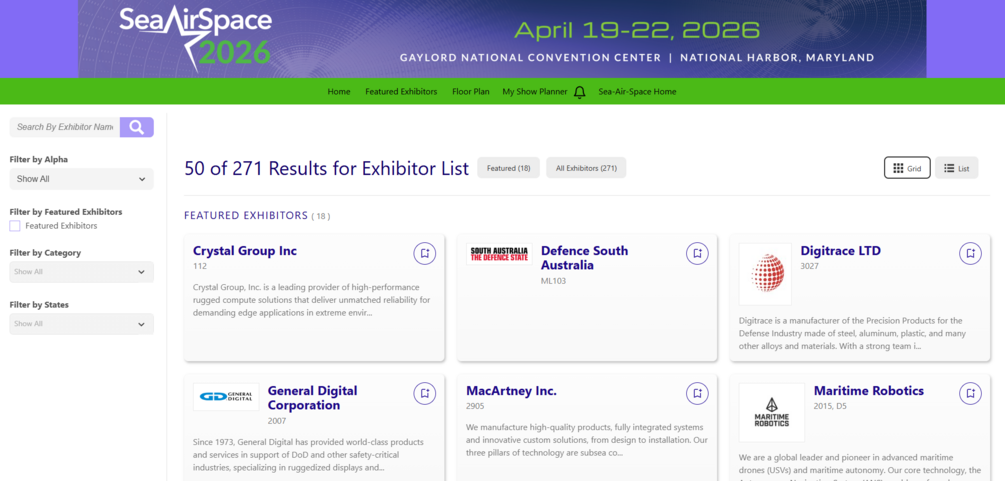Open the Defence South Australia listing
The height and width of the screenshot is (481, 1005).
point(585,258)
